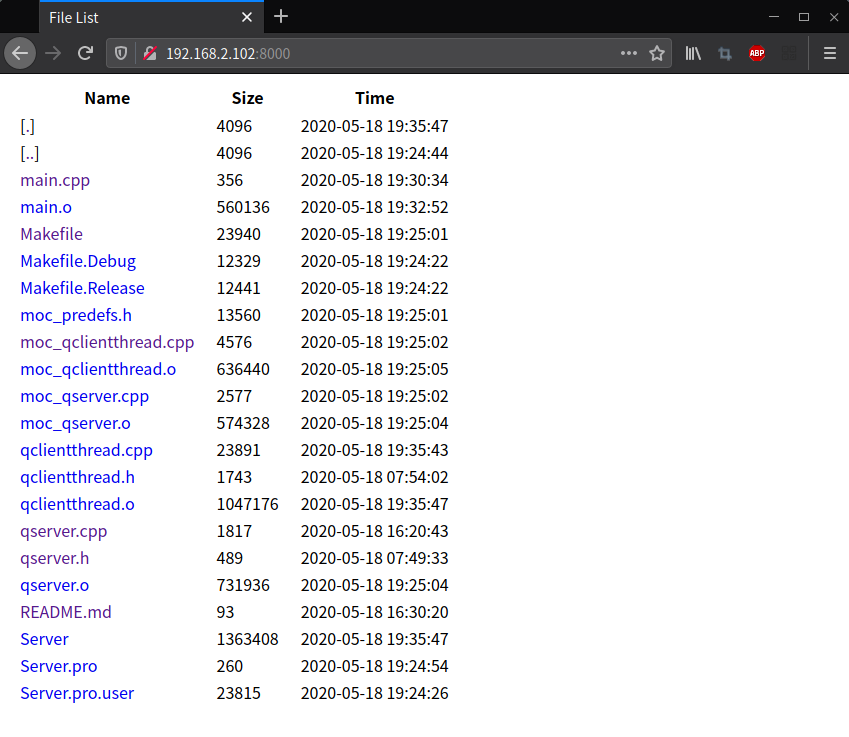Select the File List tab

point(140,17)
